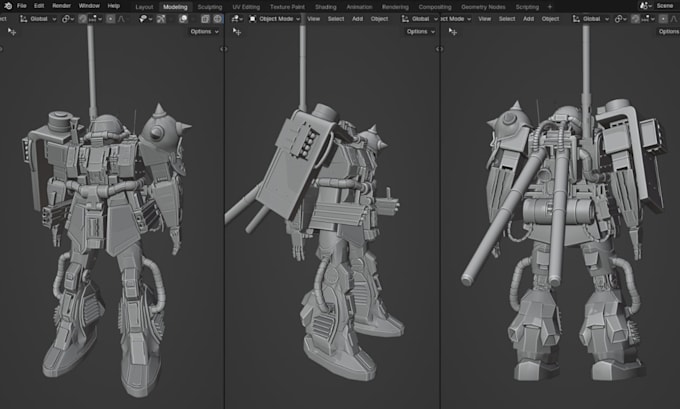Viewport: 680px width, 409px height.
Task: Add a new workspace with plus icon
Action: [550, 7]
